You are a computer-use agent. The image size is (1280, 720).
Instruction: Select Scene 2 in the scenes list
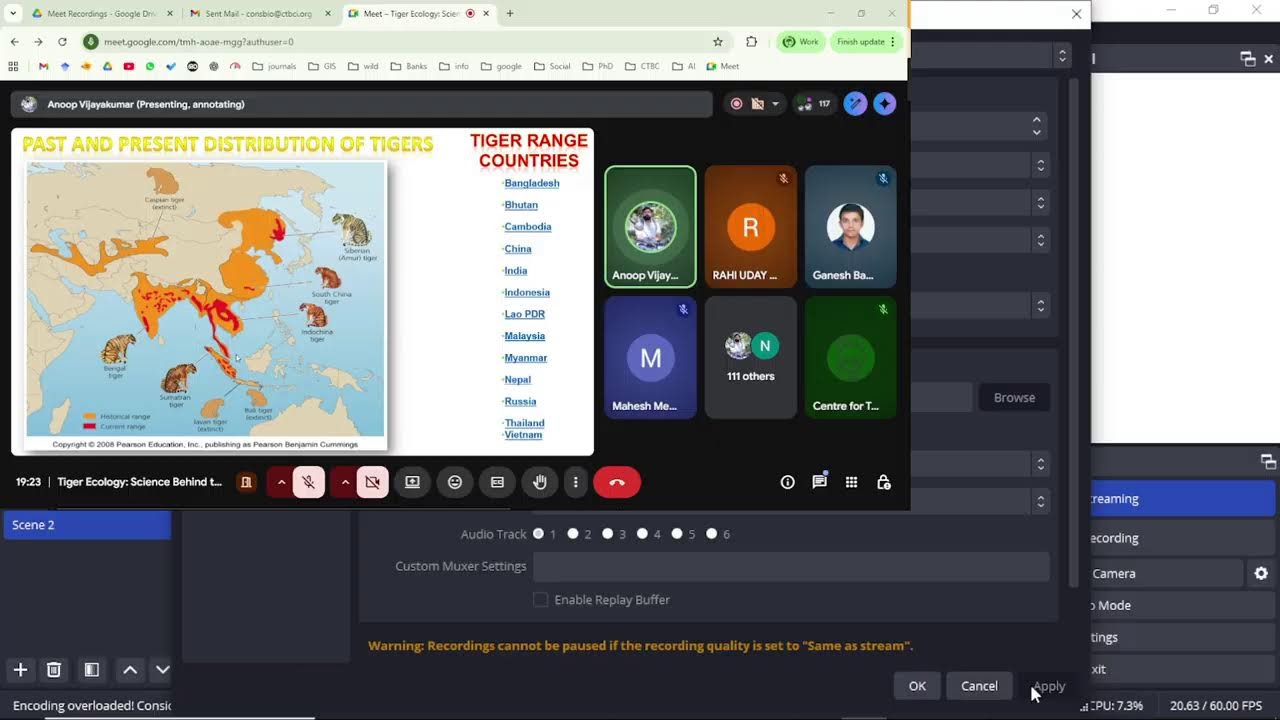[x=87, y=525]
